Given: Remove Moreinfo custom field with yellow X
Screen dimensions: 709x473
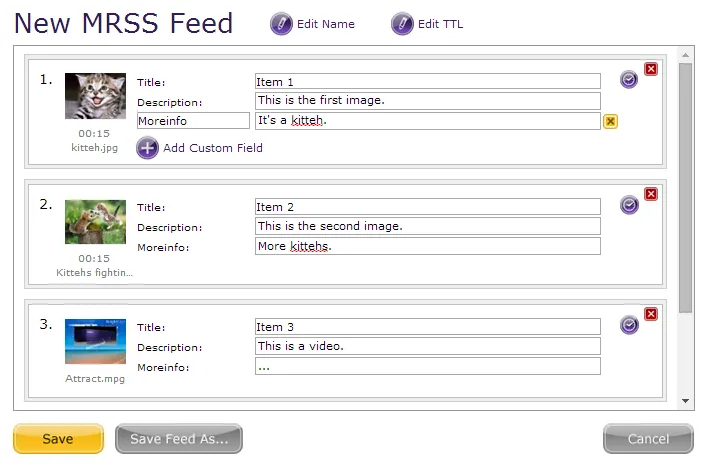Looking at the screenshot, I should point(610,121).
